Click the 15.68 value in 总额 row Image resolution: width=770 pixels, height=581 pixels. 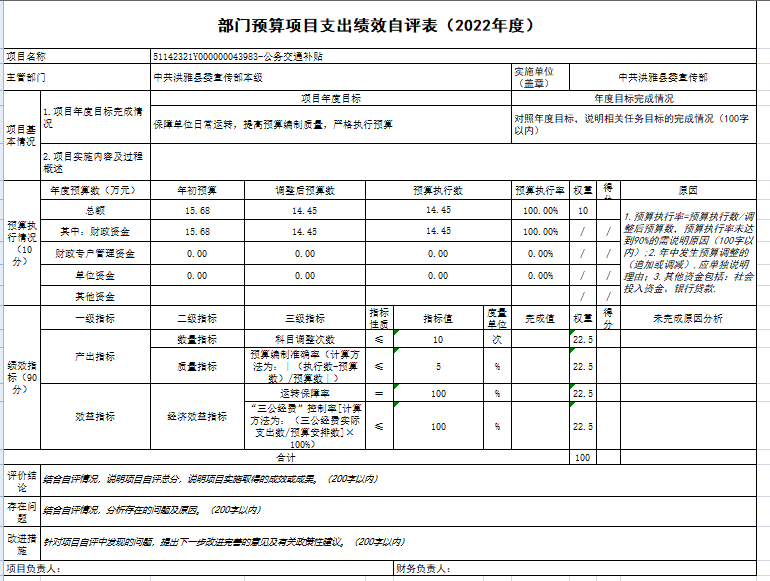click(197, 210)
